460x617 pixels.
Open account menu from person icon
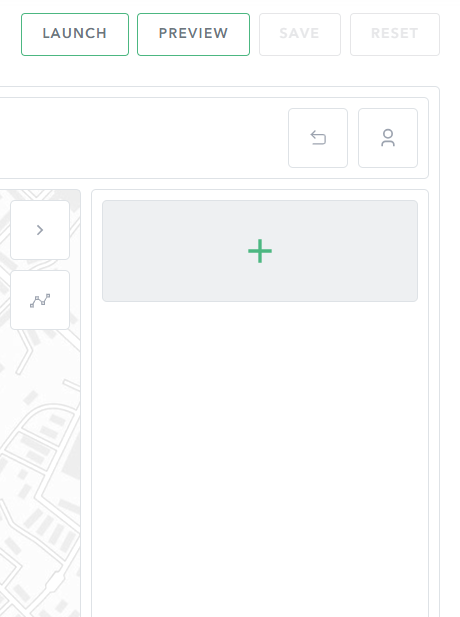pyautogui.click(x=388, y=138)
